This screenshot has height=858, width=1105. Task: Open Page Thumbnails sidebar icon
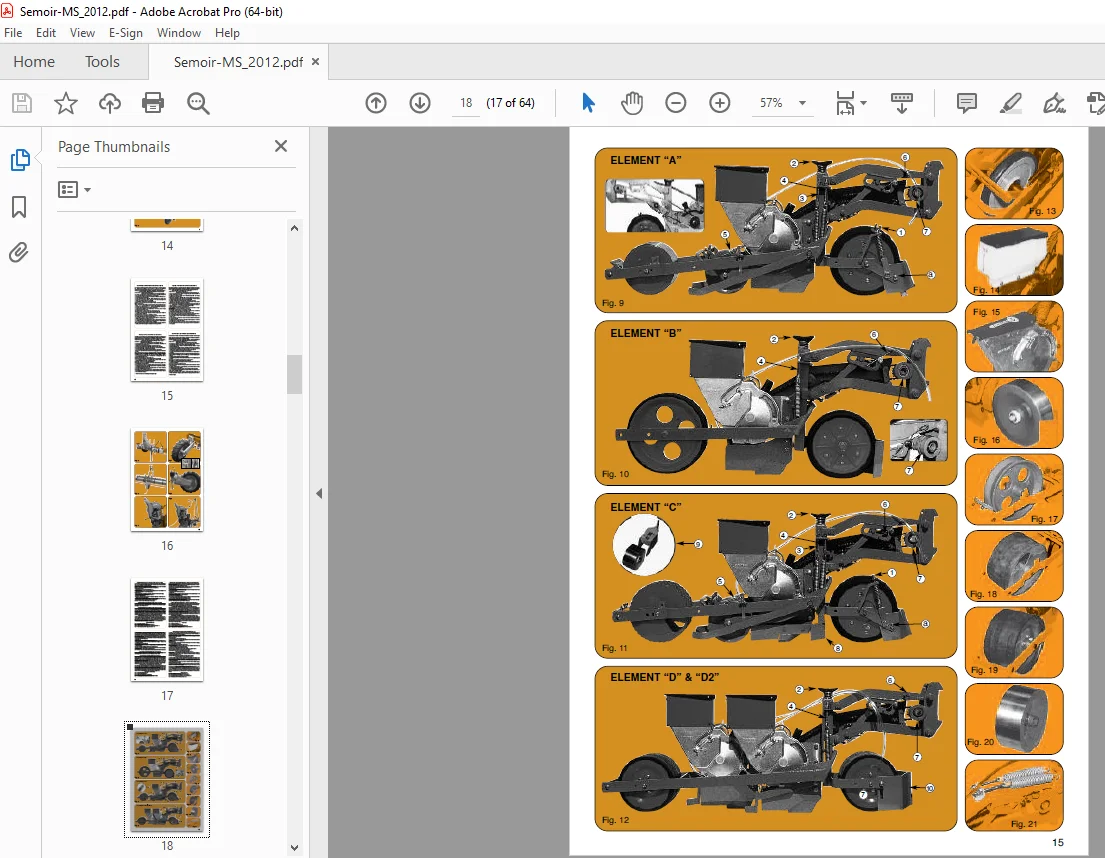[20, 160]
